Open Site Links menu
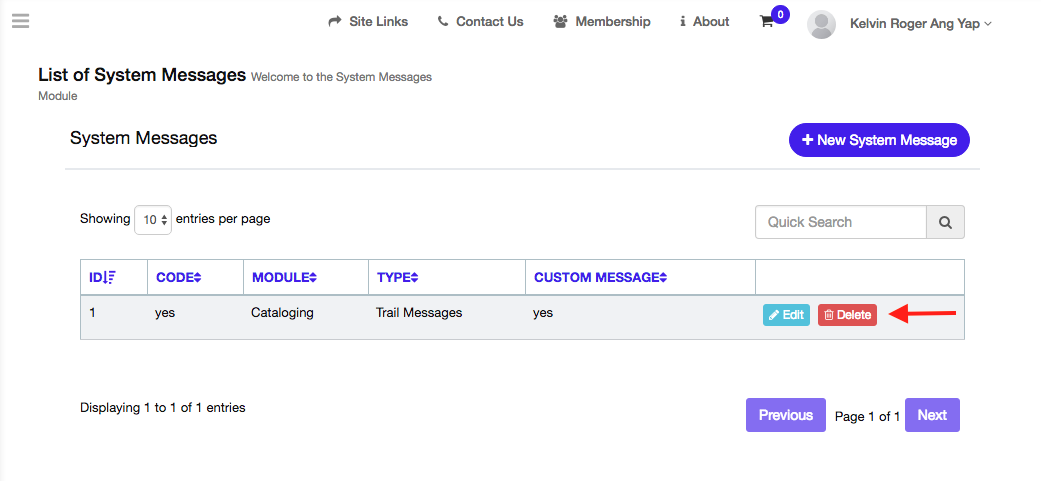Image resolution: width=1041 pixels, height=481 pixels. point(368,21)
